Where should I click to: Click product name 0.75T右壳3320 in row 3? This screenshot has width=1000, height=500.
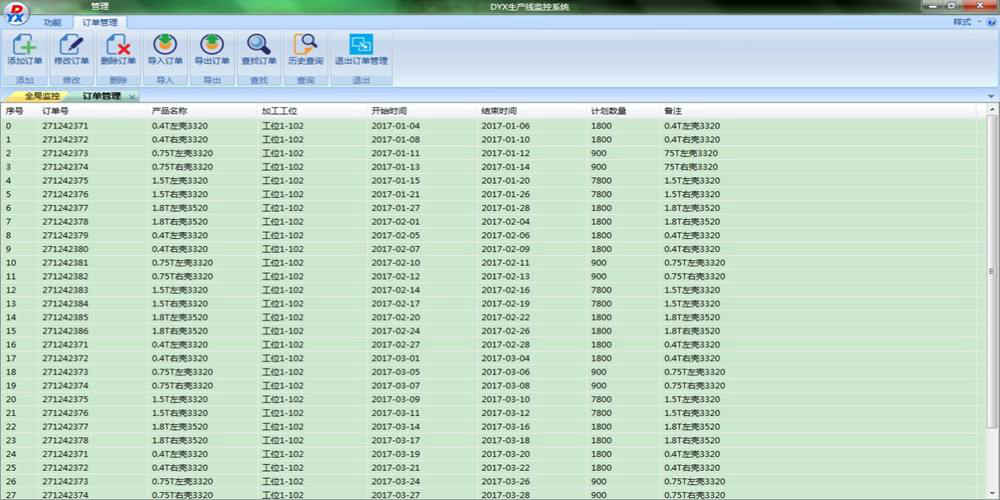coord(182,167)
